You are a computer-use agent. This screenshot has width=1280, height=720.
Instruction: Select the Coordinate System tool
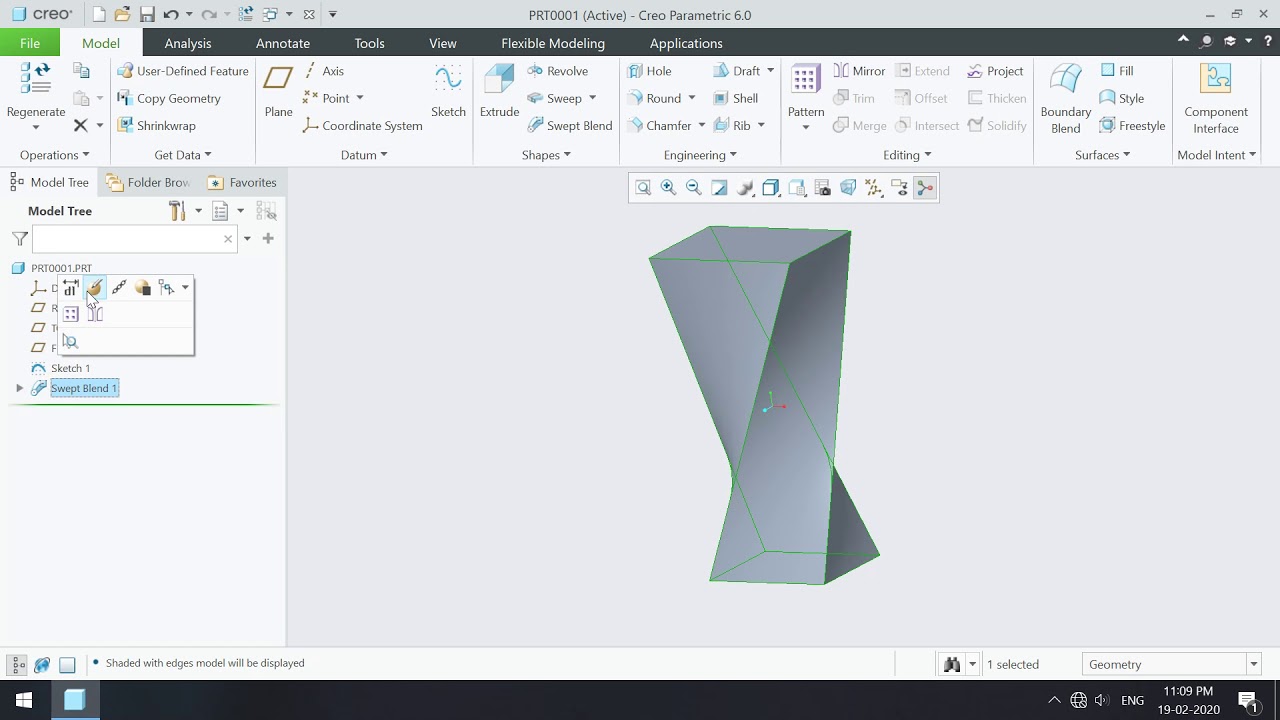[362, 125]
